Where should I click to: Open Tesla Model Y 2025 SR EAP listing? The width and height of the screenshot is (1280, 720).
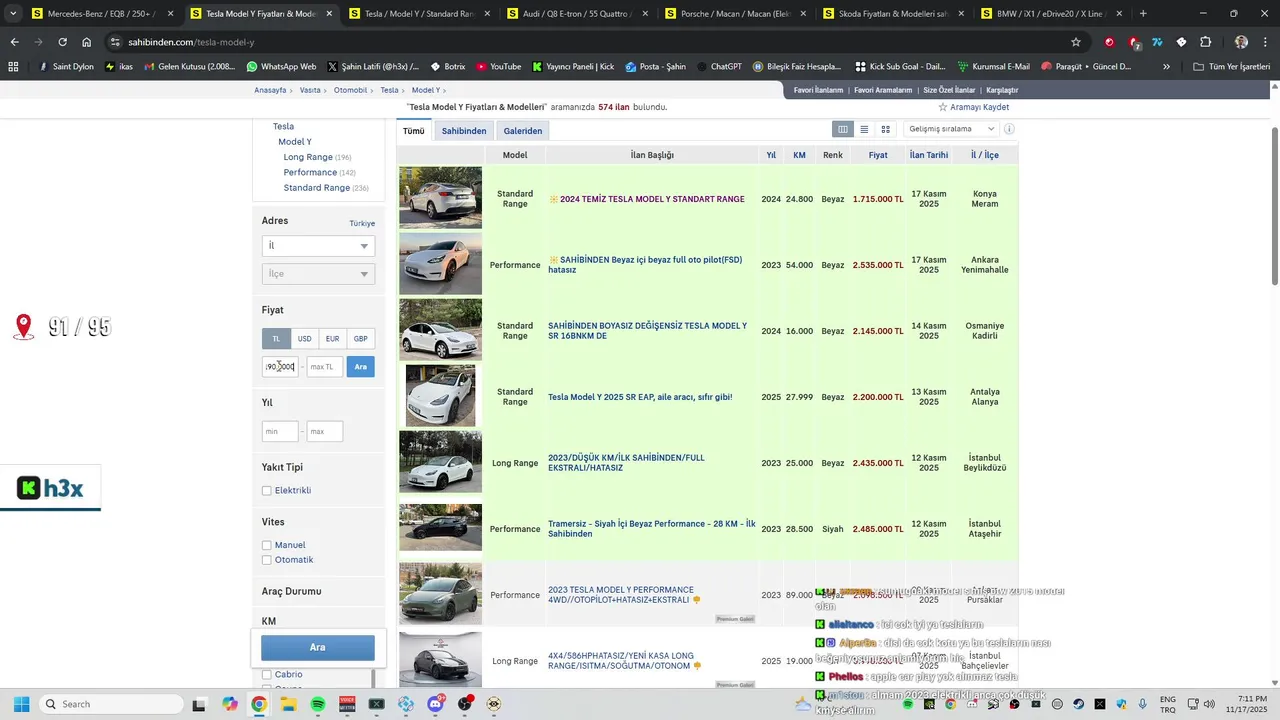[x=640, y=397]
